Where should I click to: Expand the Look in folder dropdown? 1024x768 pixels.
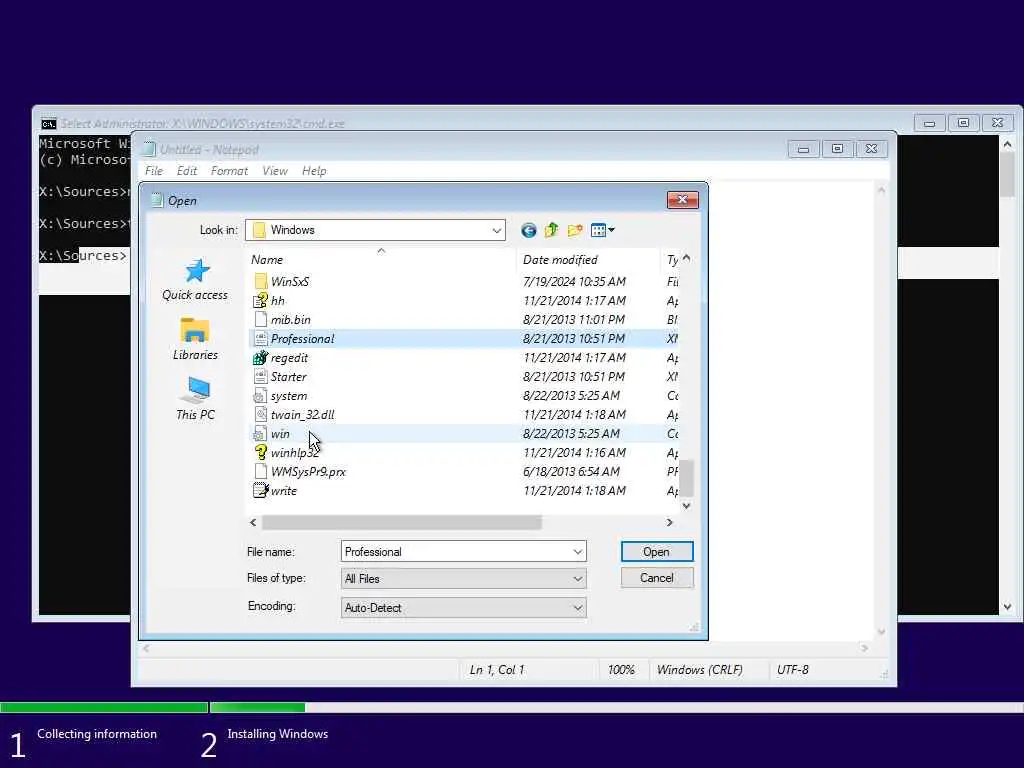(x=496, y=230)
